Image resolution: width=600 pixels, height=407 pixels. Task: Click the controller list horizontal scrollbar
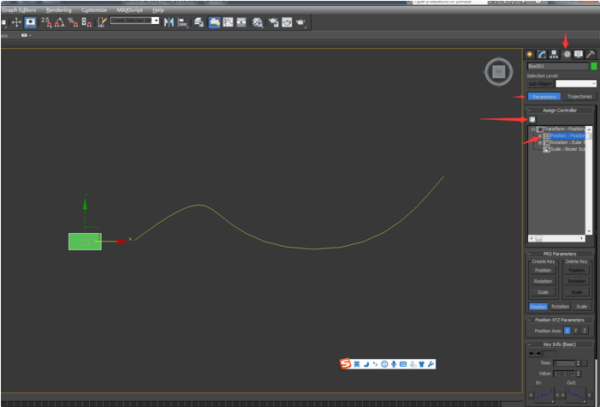click(556, 238)
